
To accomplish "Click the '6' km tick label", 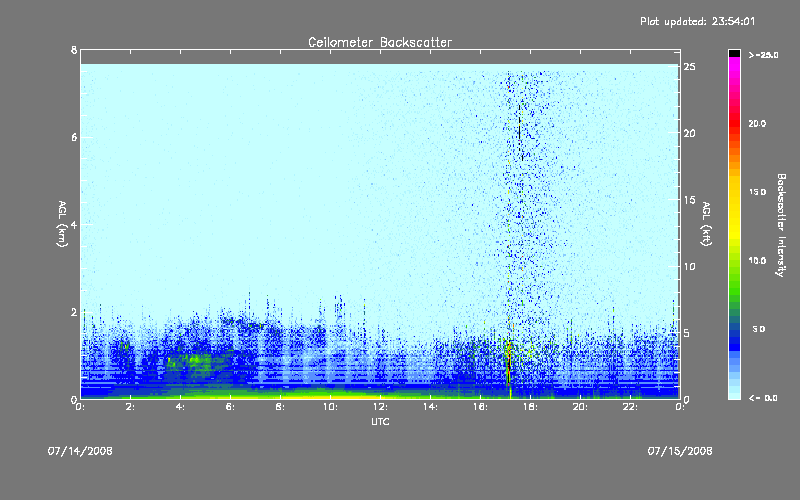I will click(x=74, y=137).
